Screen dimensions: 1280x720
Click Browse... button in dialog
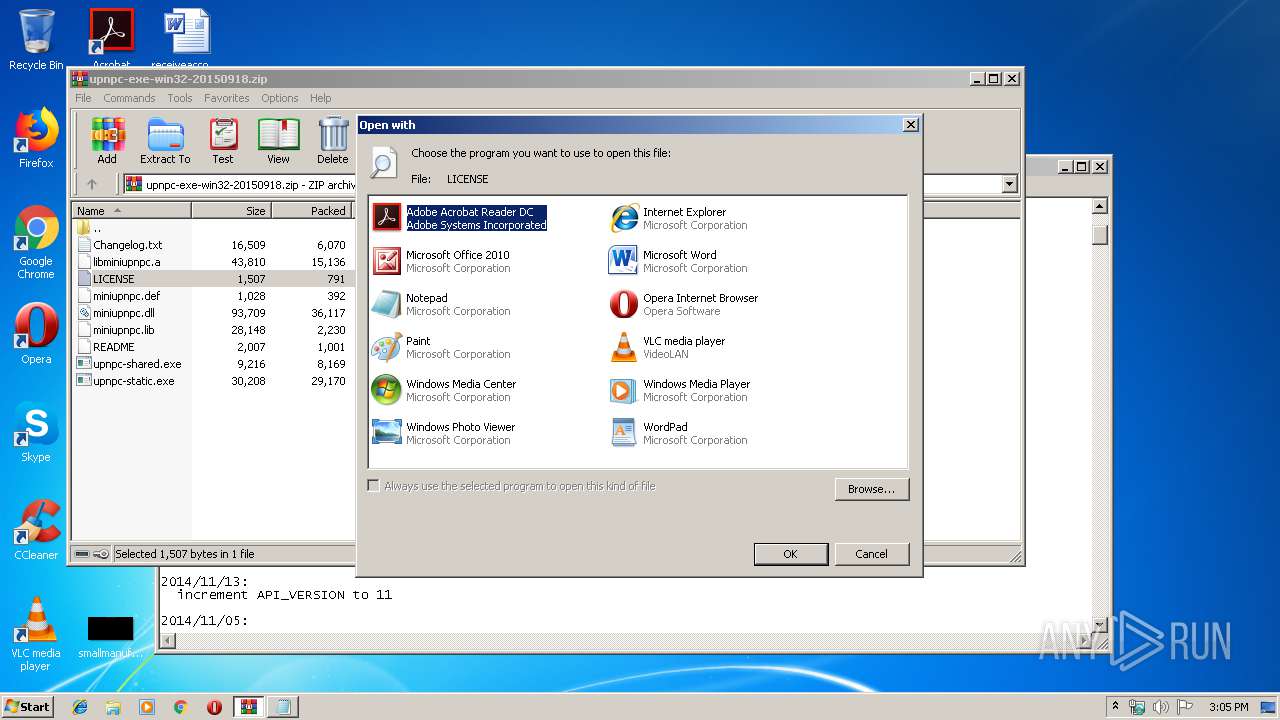(871, 489)
